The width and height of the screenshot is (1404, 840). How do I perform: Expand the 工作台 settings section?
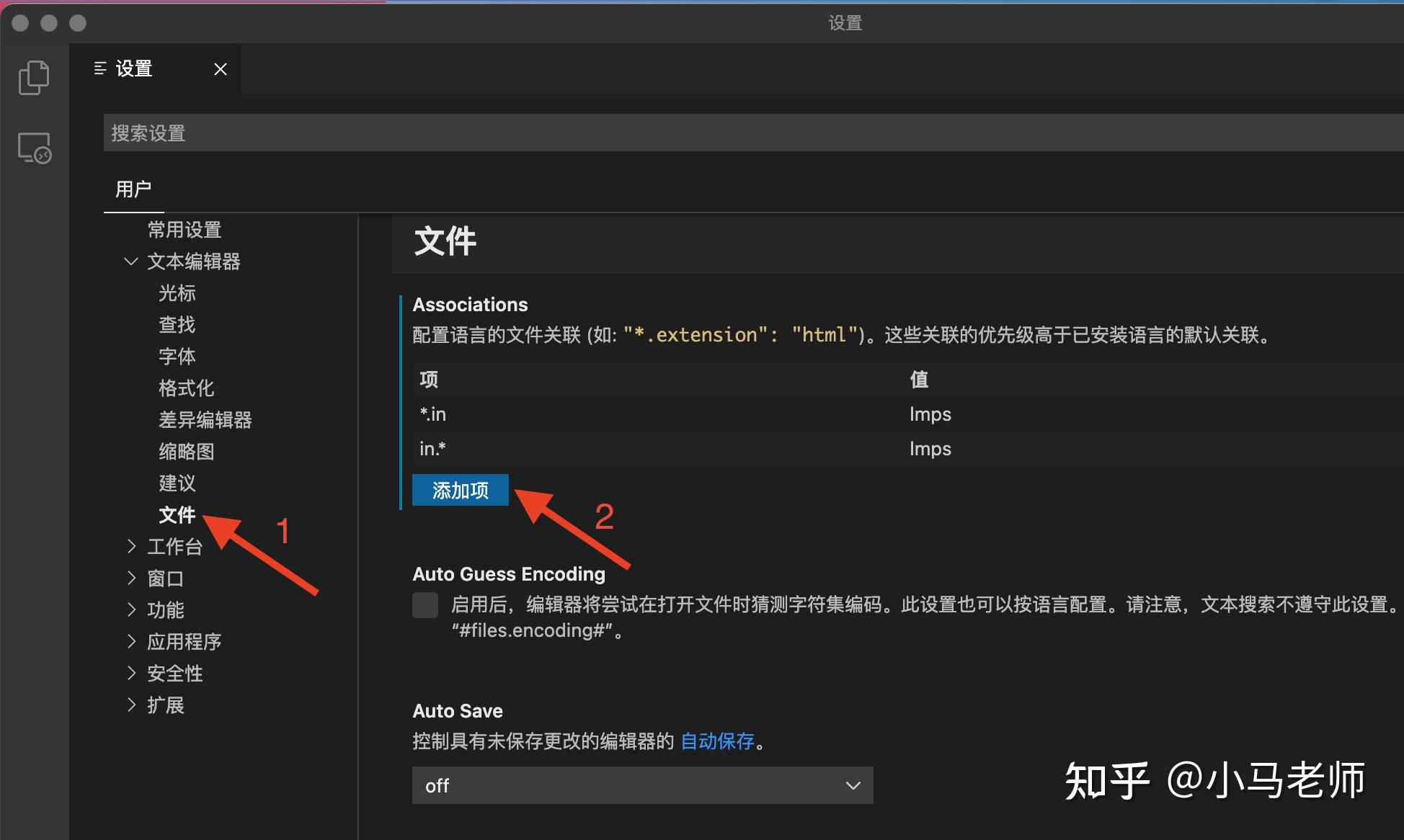tap(175, 546)
